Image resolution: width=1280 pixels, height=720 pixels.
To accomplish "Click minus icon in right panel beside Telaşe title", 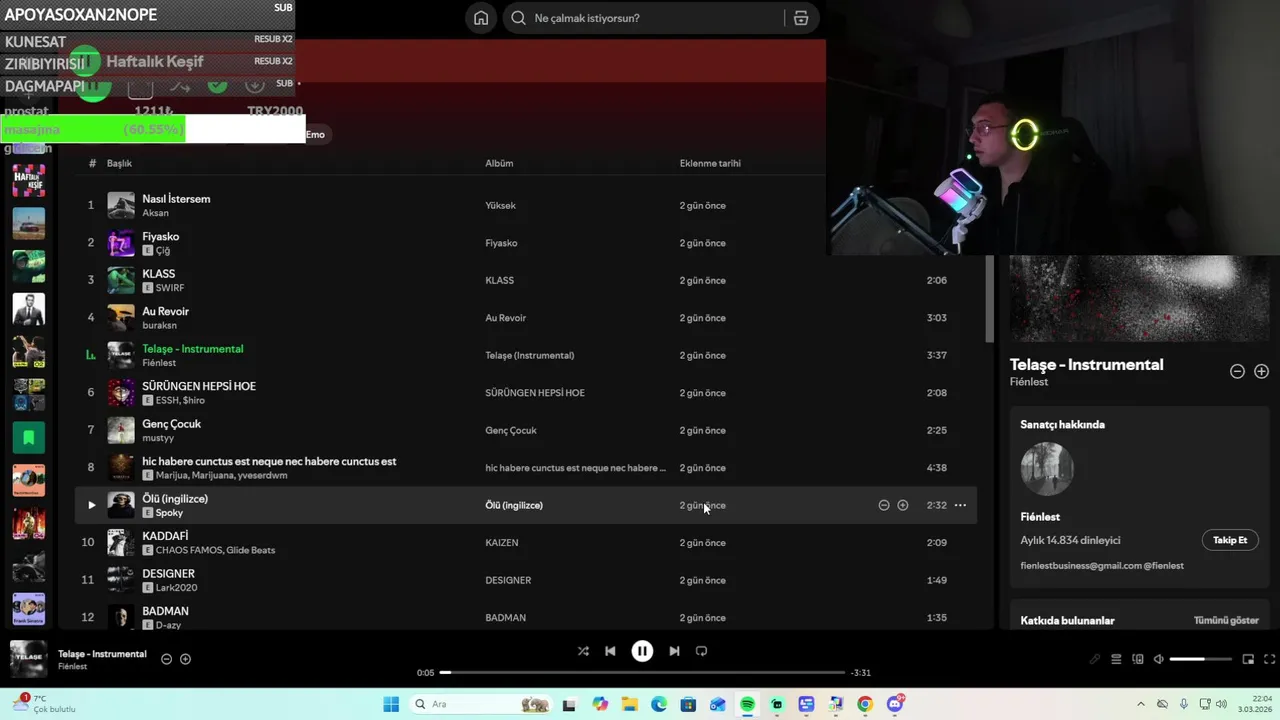I will pyautogui.click(x=1237, y=371).
